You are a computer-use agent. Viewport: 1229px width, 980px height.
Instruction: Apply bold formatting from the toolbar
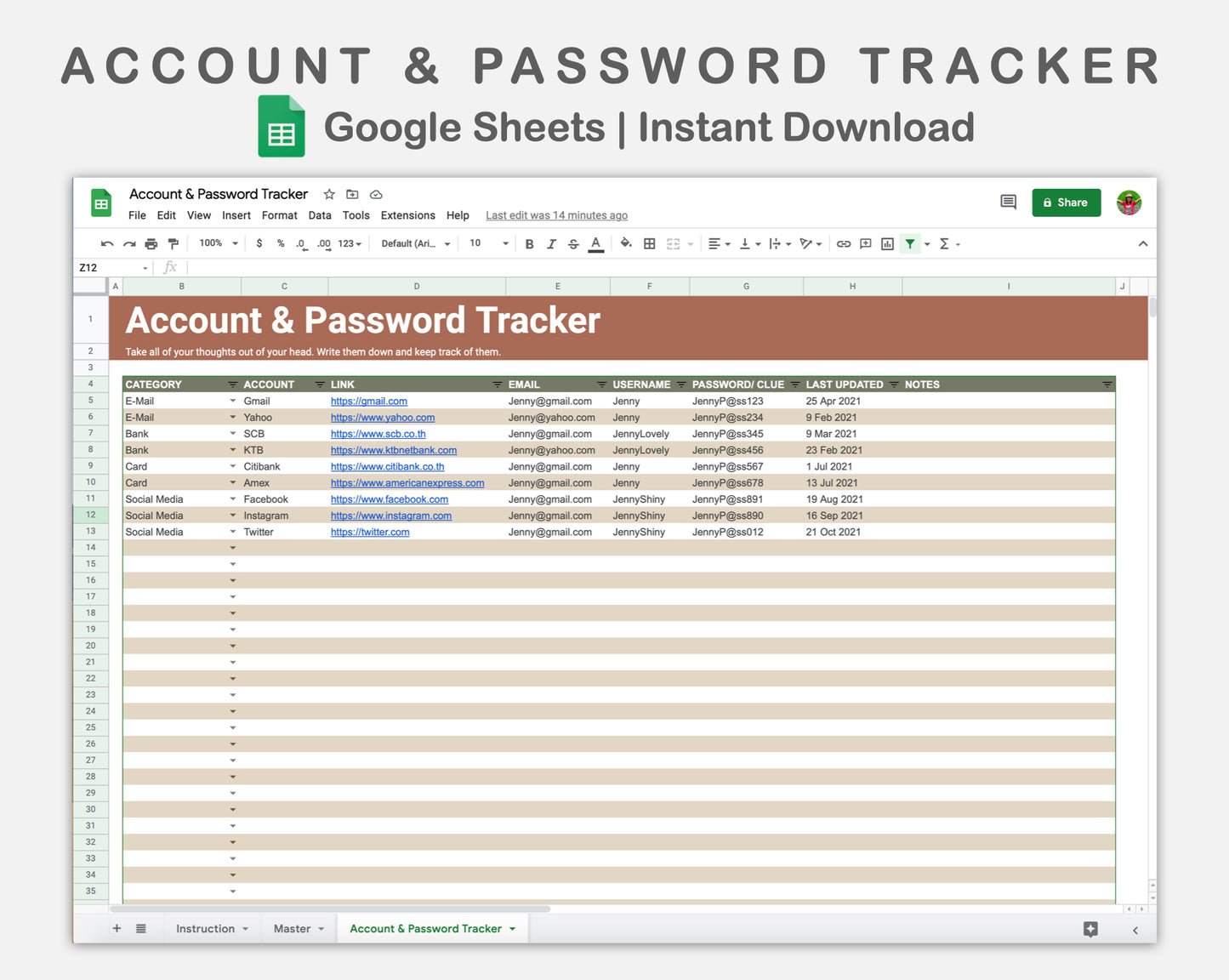click(529, 243)
